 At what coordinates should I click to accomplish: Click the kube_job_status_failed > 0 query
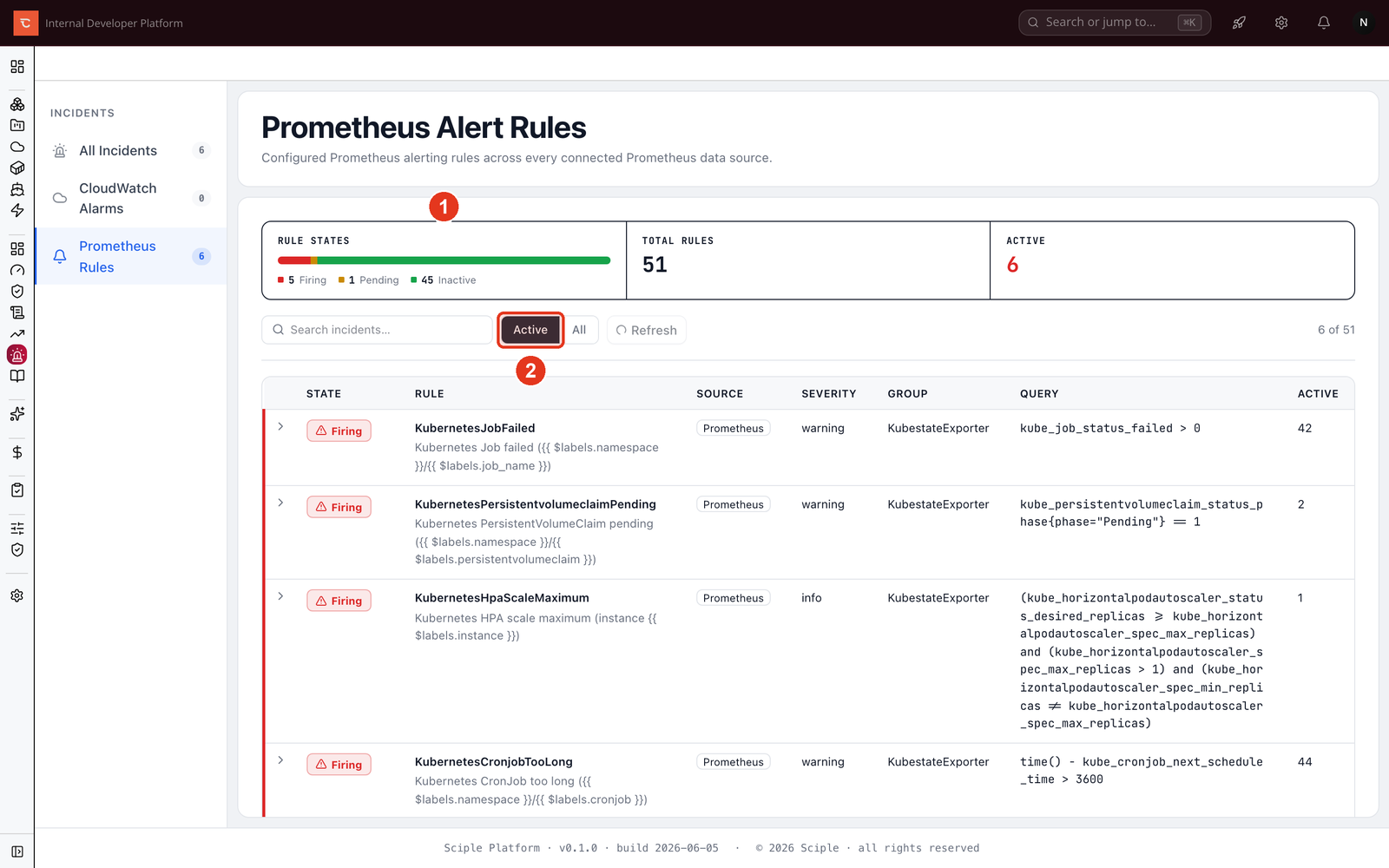(x=1110, y=429)
